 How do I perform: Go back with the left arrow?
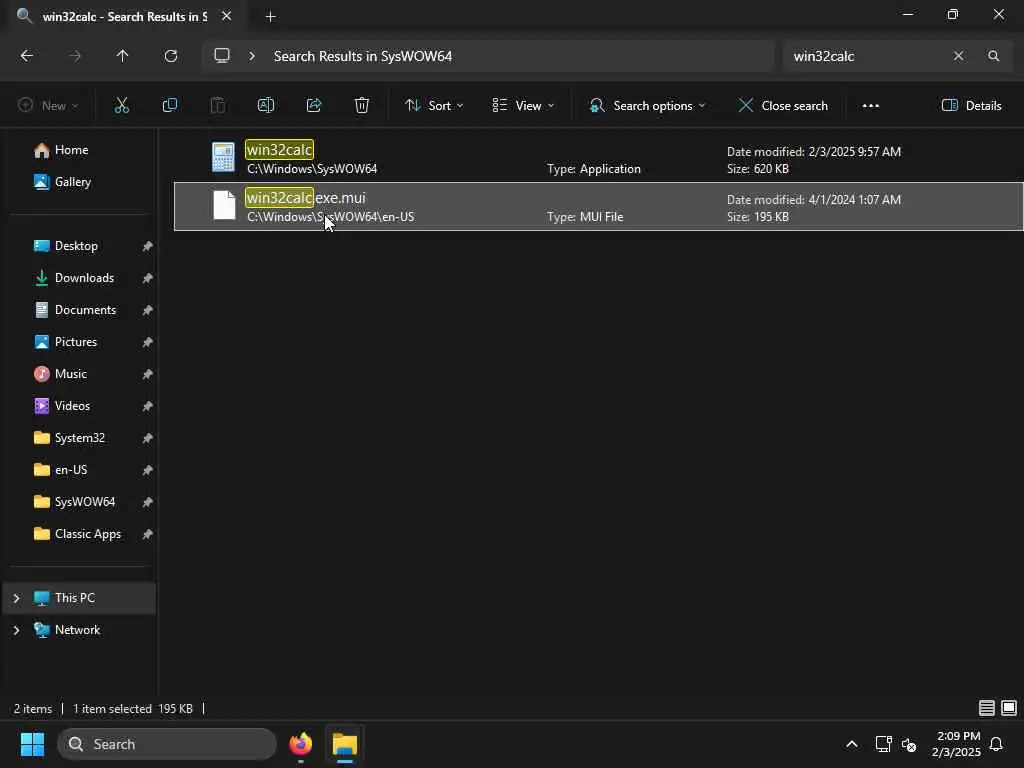(27, 56)
